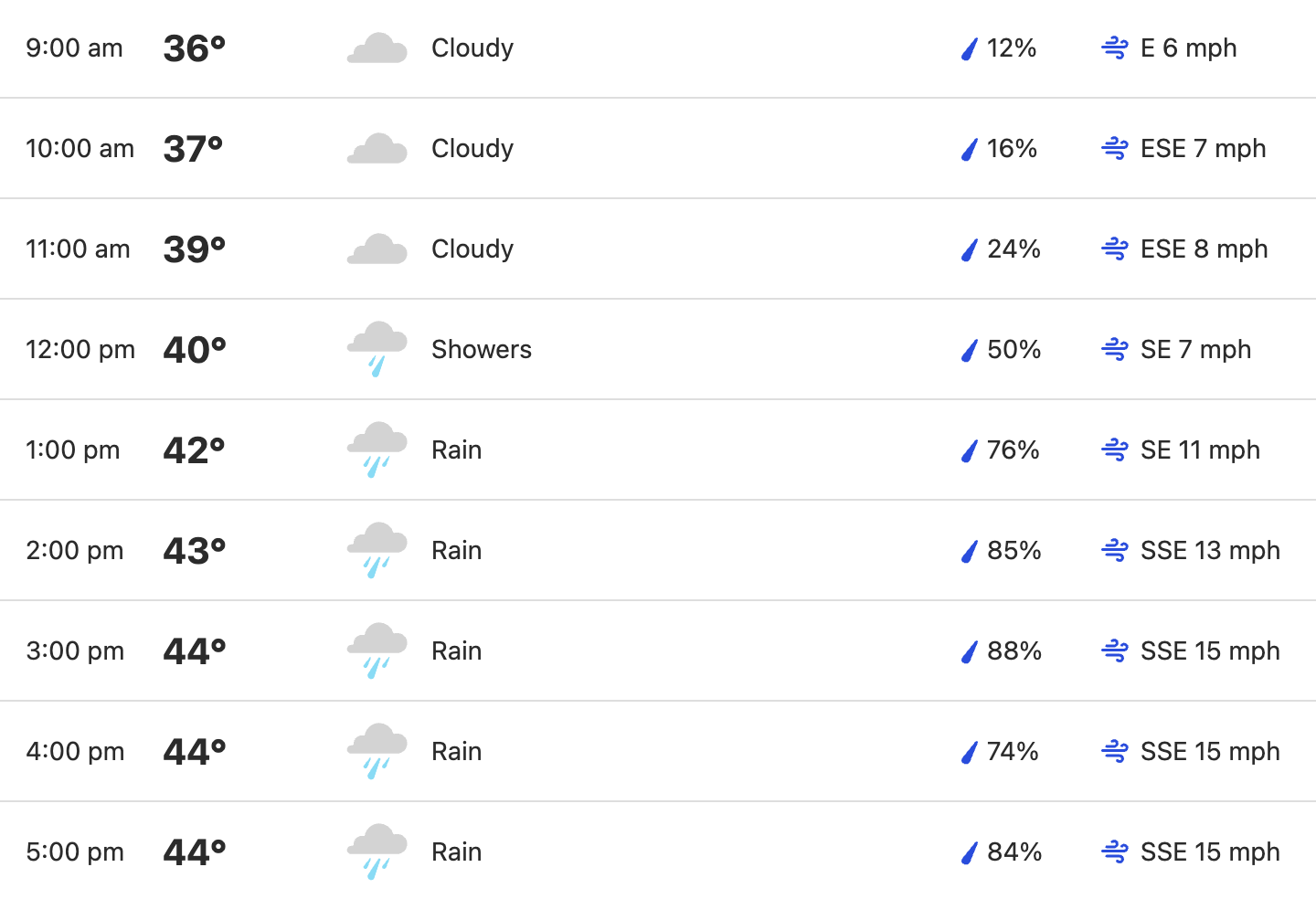Screen dimensions: 1316x899
Task: Select the 10:00 am time label
Action: pos(80,149)
